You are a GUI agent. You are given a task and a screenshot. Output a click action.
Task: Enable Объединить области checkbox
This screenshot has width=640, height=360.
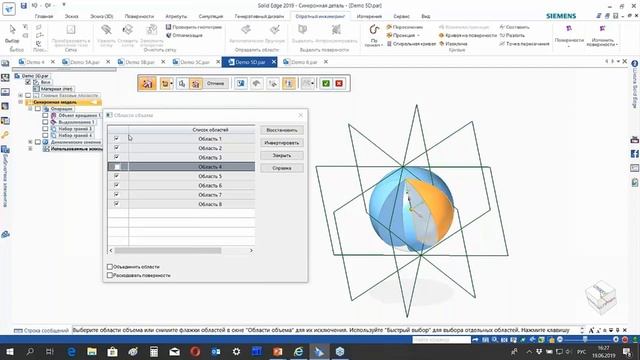click(110, 267)
